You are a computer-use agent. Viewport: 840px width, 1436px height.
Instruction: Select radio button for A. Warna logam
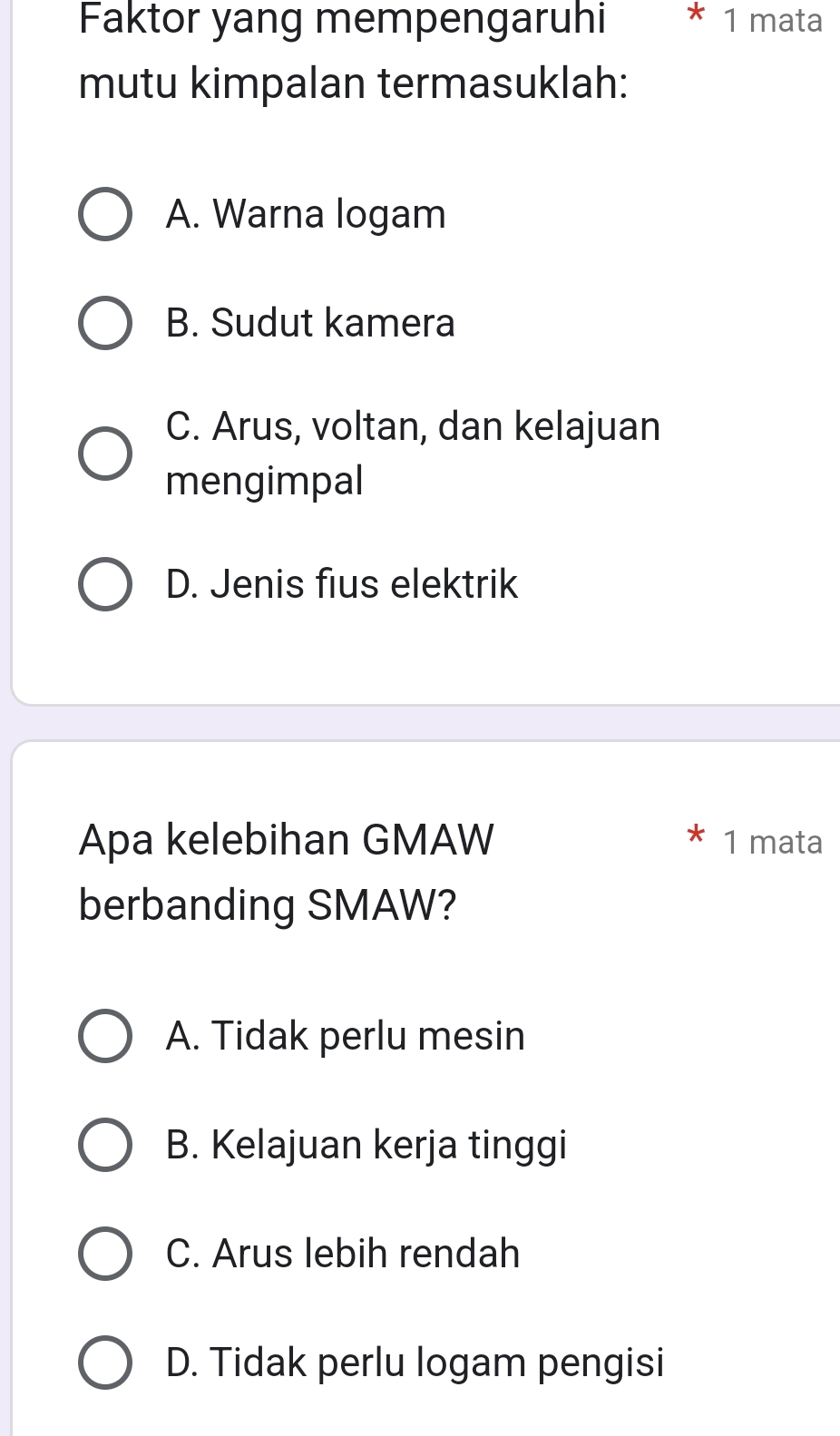(105, 215)
